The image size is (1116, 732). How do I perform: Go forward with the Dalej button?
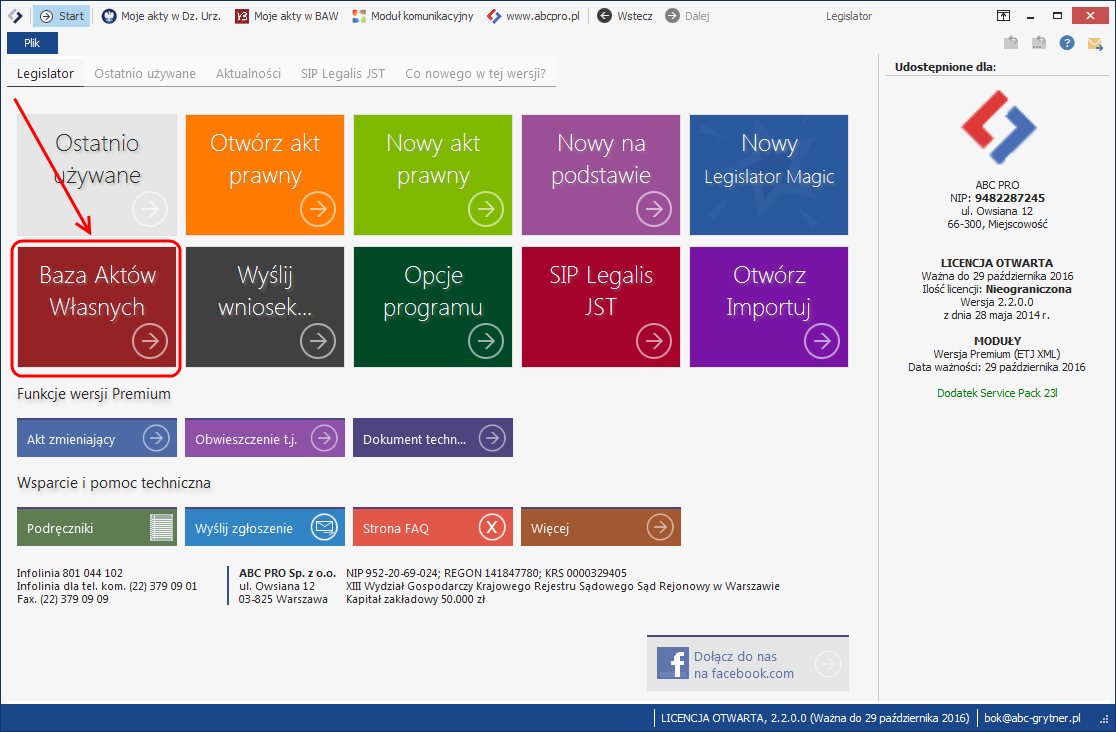pyautogui.click(x=688, y=16)
